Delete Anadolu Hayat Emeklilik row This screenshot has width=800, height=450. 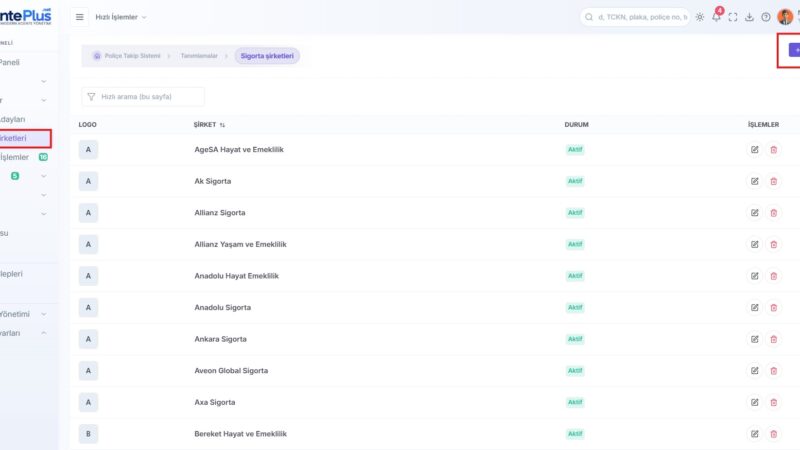773,276
